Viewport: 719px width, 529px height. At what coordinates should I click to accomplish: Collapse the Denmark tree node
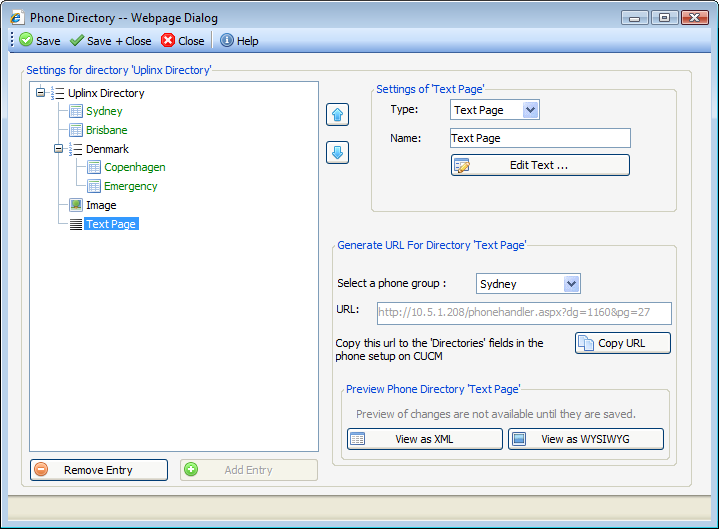click(x=58, y=149)
